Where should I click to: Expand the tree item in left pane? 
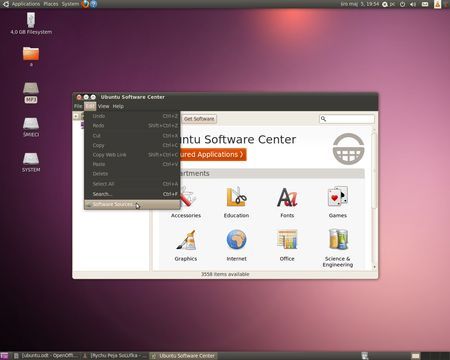click(x=76, y=116)
